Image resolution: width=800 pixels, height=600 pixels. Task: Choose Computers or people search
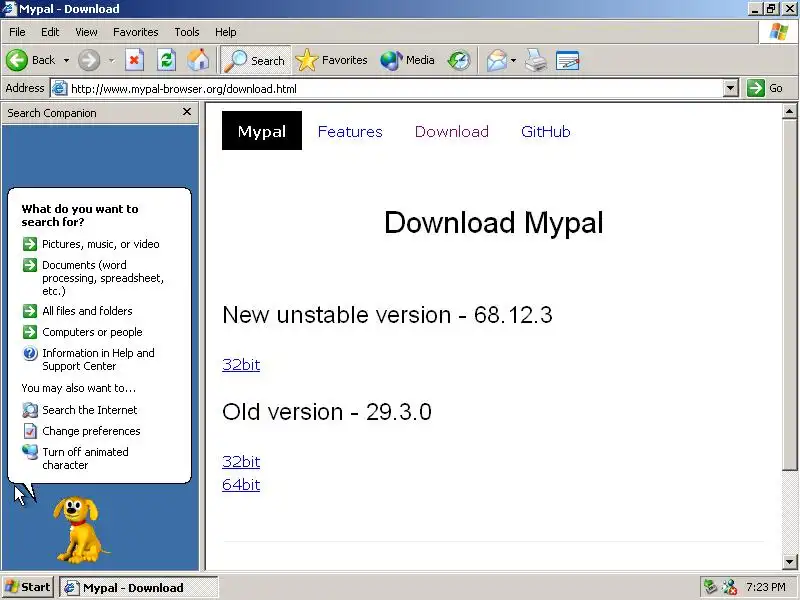83,332
